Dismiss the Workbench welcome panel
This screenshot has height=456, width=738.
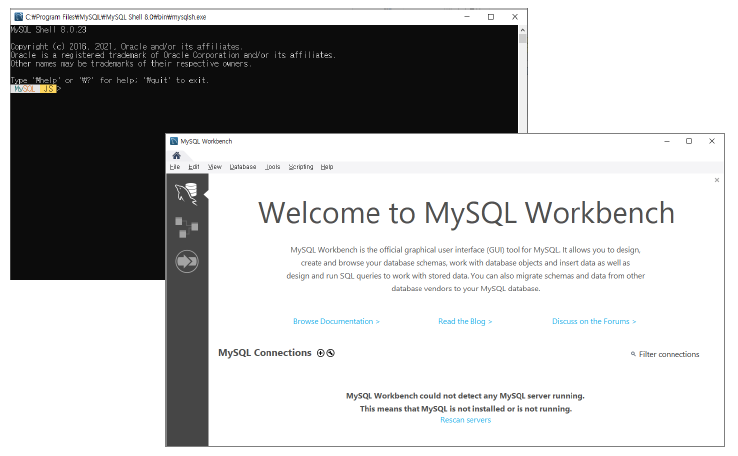point(717,180)
